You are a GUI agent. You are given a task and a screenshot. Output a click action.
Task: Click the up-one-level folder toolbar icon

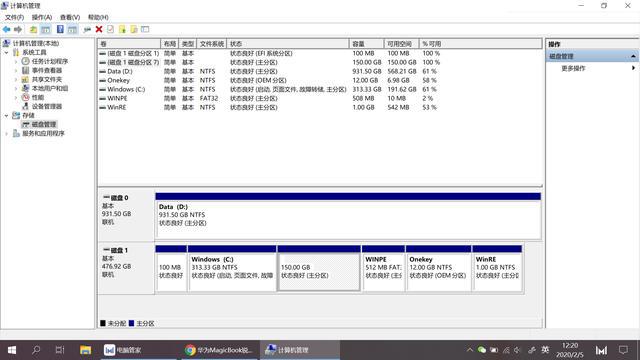click(33, 29)
